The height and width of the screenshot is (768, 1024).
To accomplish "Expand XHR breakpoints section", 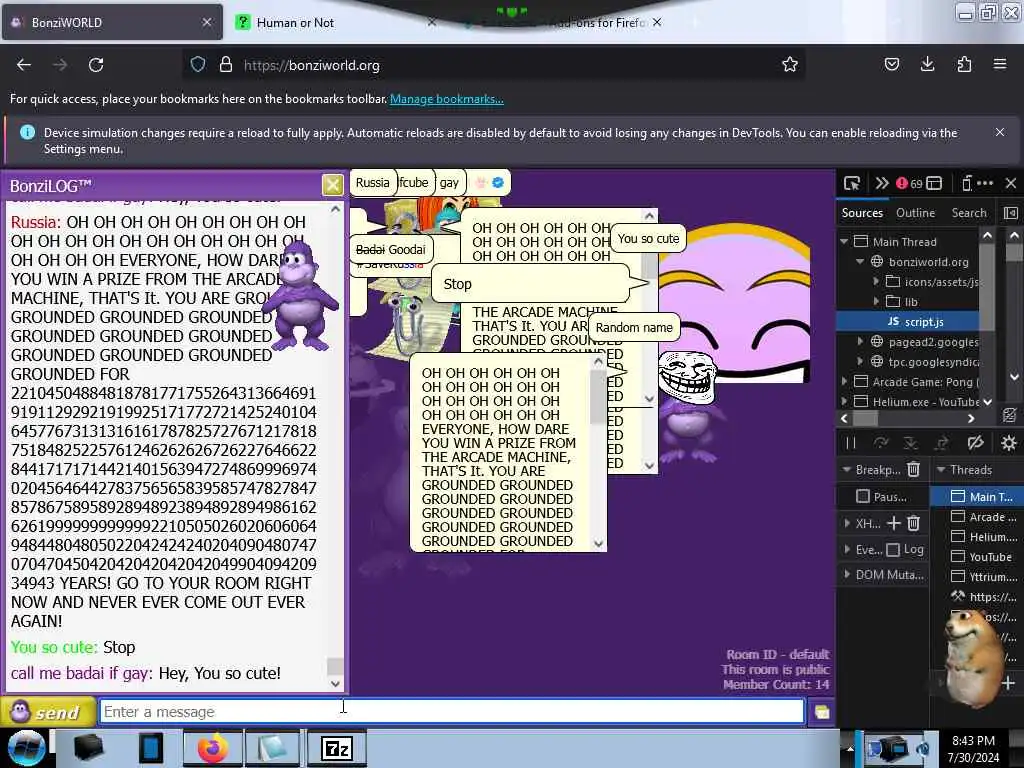I will click(x=847, y=523).
